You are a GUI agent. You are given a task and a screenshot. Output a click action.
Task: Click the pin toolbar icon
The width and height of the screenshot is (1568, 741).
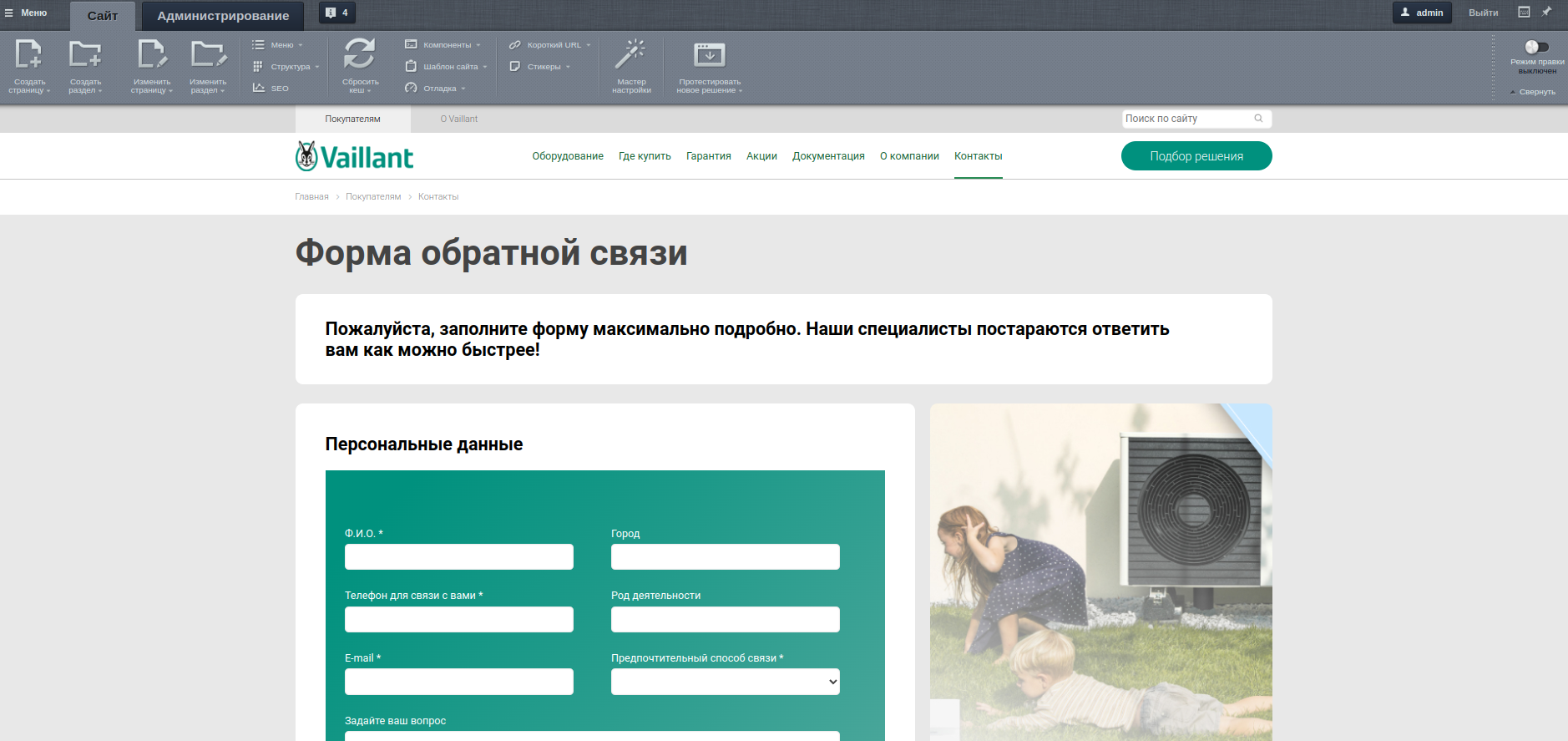tap(1546, 12)
